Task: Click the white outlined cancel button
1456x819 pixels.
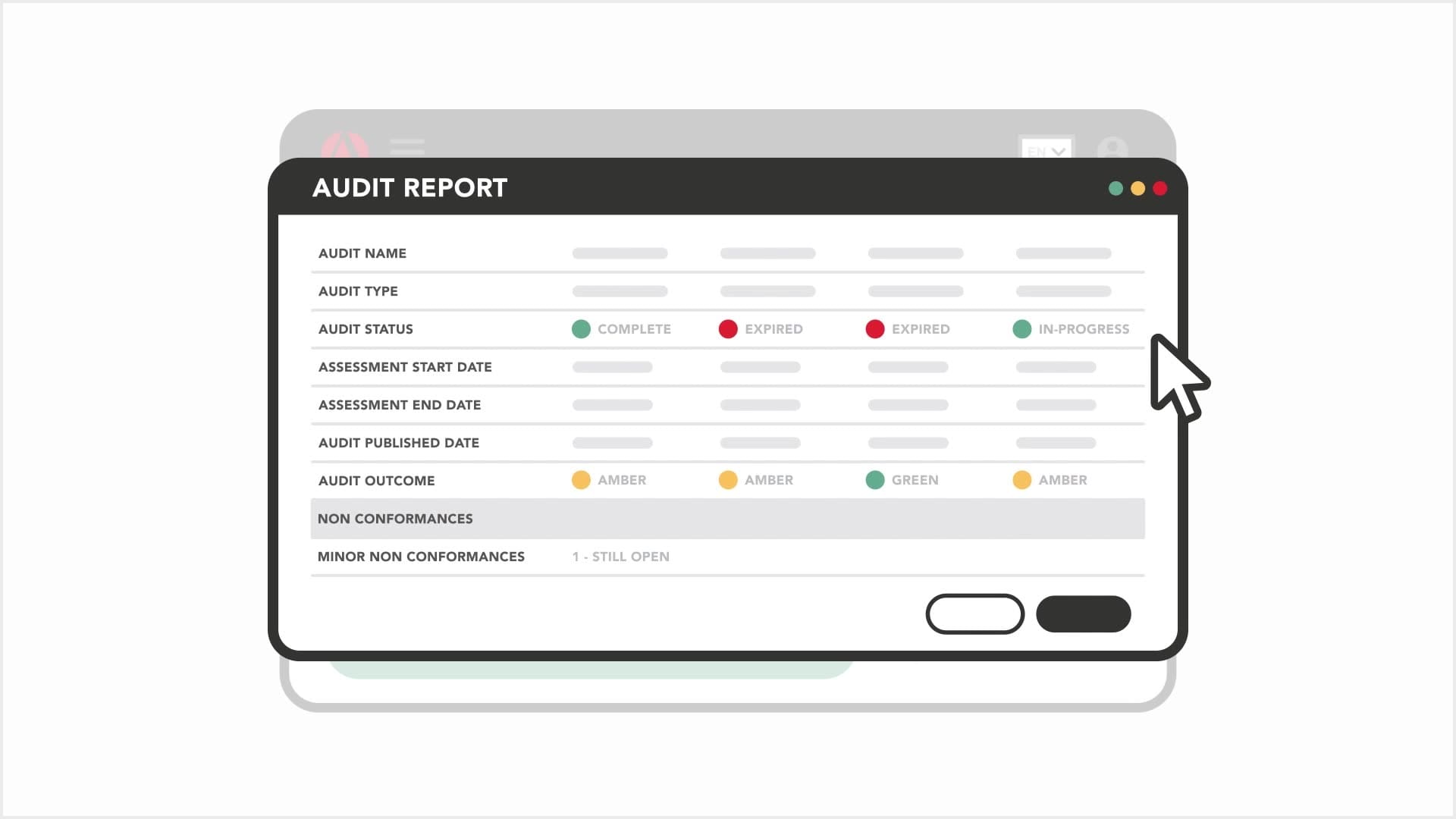Action: pyautogui.click(x=975, y=613)
